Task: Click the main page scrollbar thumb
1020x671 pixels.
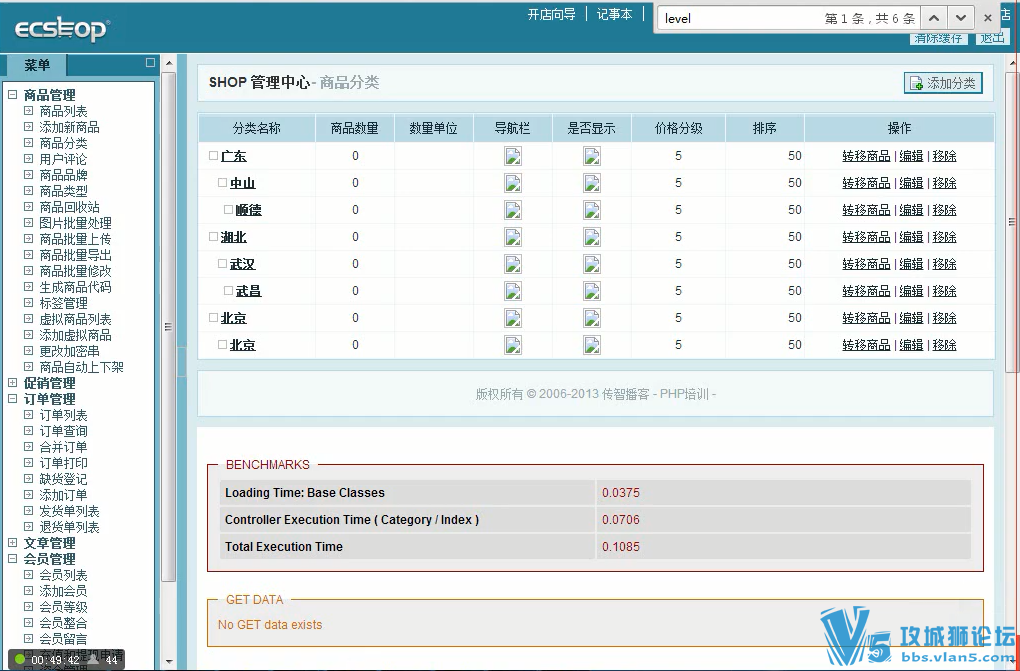Action: pos(1012,221)
